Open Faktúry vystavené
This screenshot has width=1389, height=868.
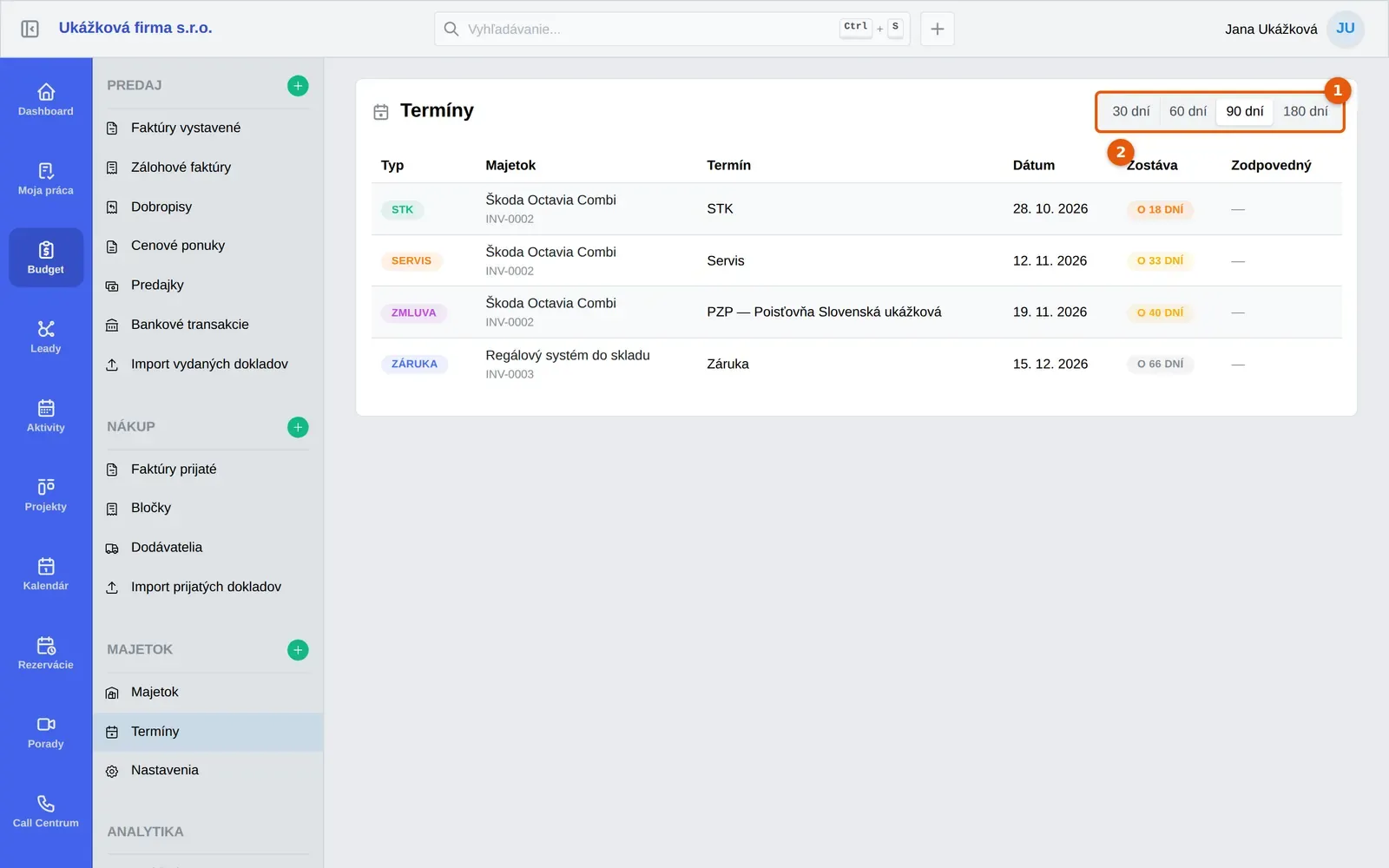[x=208, y=128]
